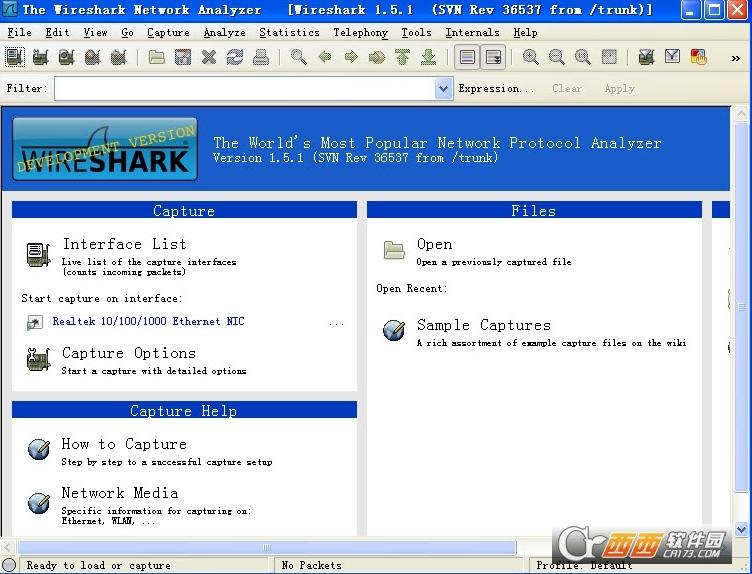Viewport: 752px width, 574px height.
Task: Open the filter history dropdown arrow
Action: pyautogui.click(x=444, y=89)
